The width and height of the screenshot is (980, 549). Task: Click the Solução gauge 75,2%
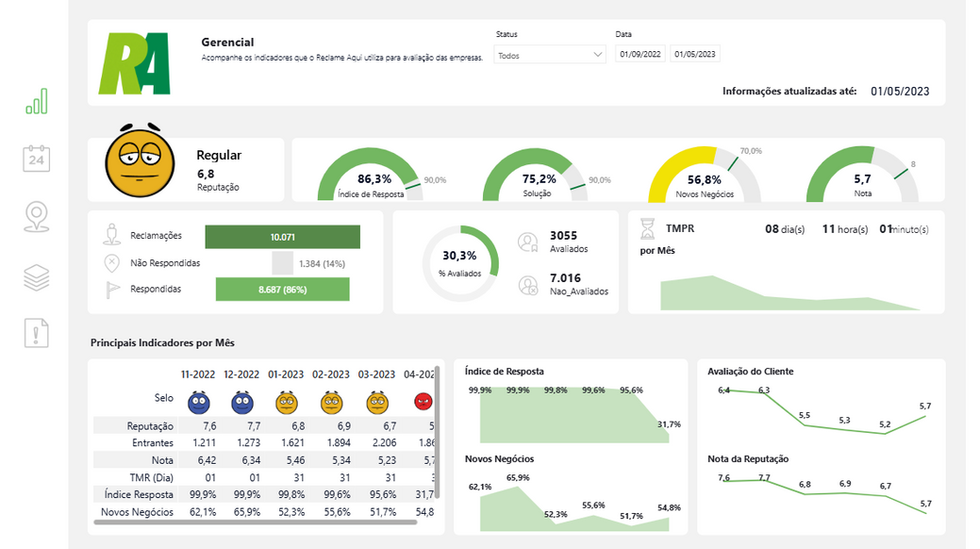click(535, 175)
